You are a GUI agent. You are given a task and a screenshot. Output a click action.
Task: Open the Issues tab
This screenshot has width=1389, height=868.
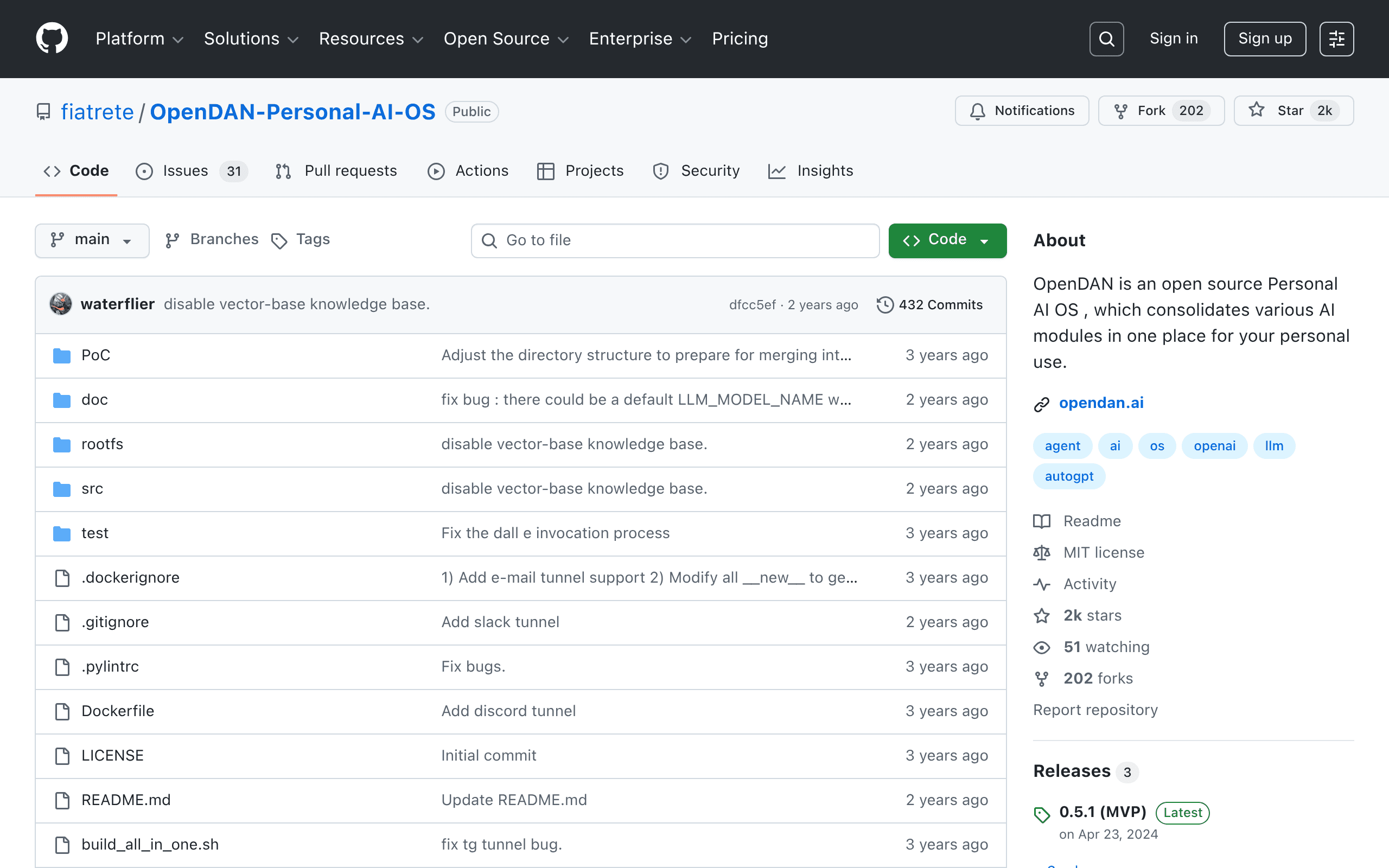[192, 170]
